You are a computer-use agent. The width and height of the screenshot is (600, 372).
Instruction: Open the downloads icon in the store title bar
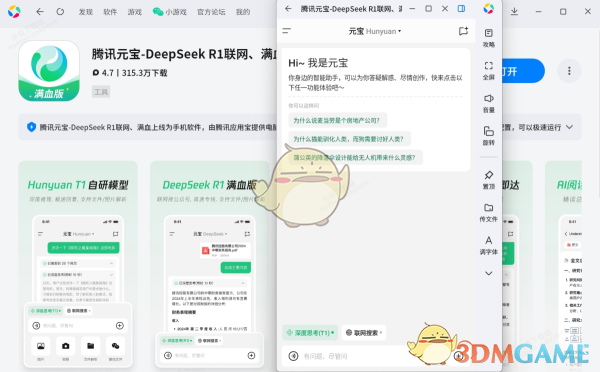[x=514, y=12]
